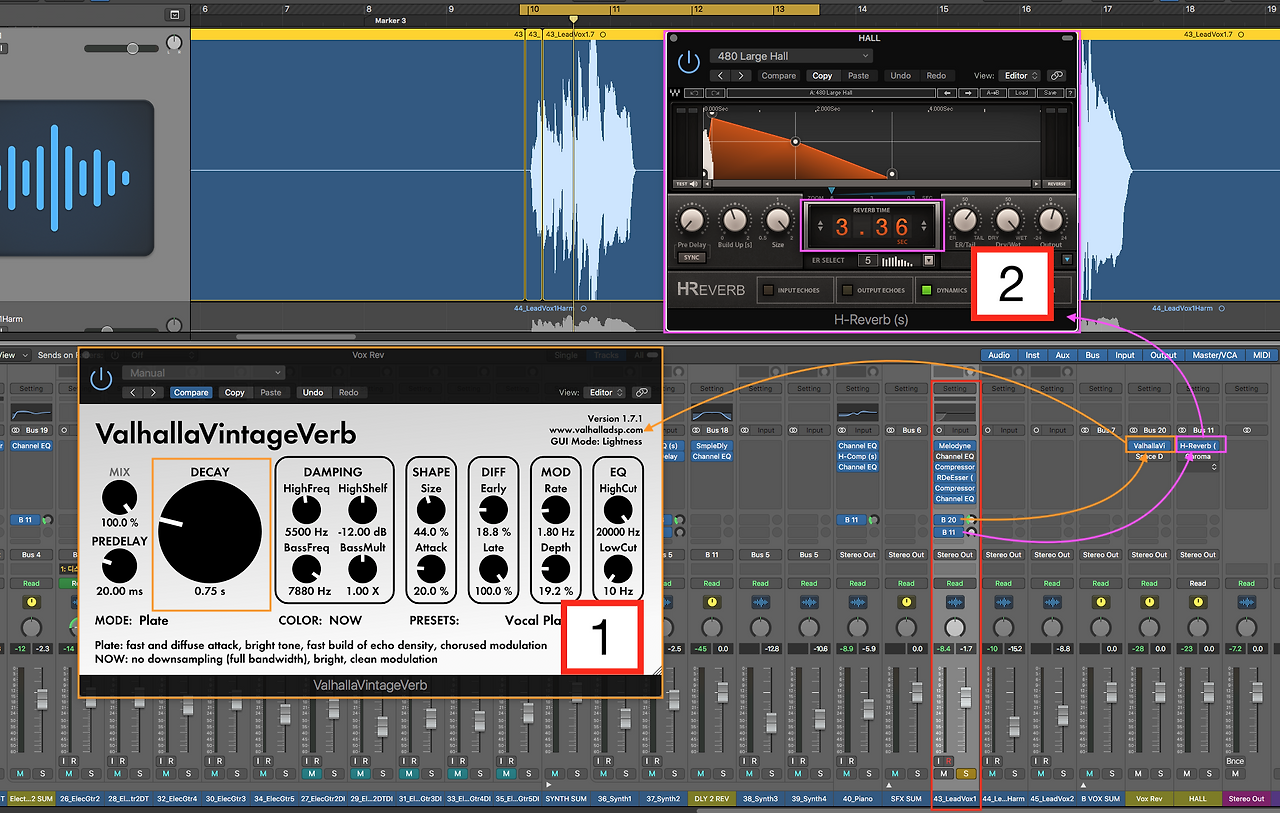Viewport: 1280px width, 813px height.
Task: Click the Waves Load button in H-Reverb
Action: click(x=1020, y=93)
